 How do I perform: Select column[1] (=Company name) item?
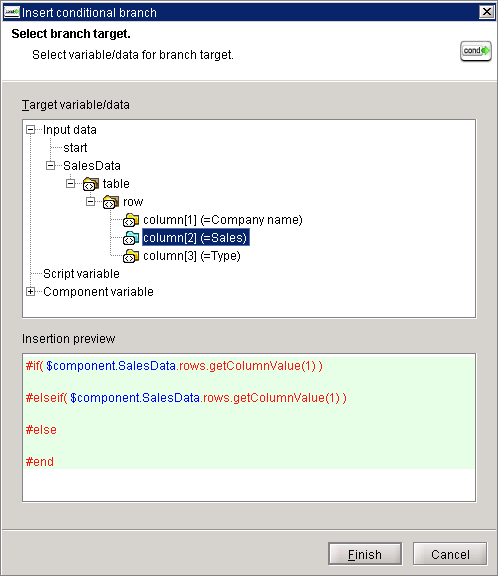(x=223, y=220)
